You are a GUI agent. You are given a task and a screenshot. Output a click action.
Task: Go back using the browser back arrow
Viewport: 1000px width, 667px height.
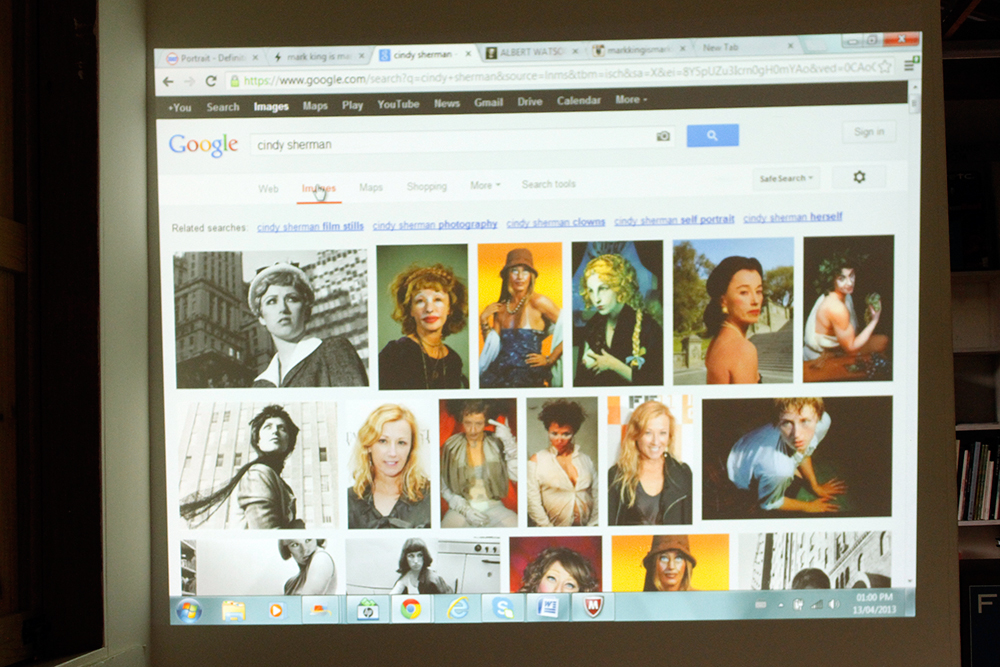tap(169, 82)
